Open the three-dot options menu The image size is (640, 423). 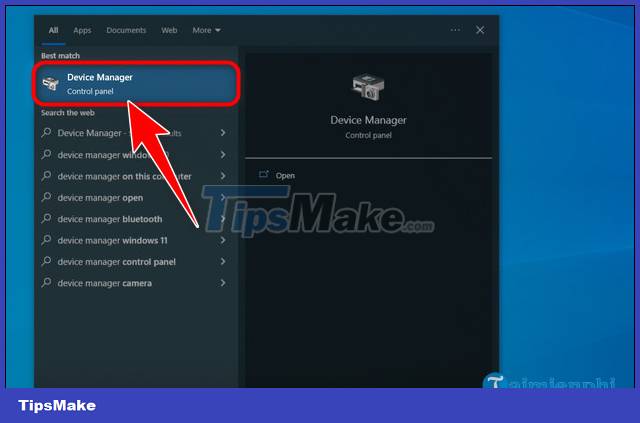[455, 30]
